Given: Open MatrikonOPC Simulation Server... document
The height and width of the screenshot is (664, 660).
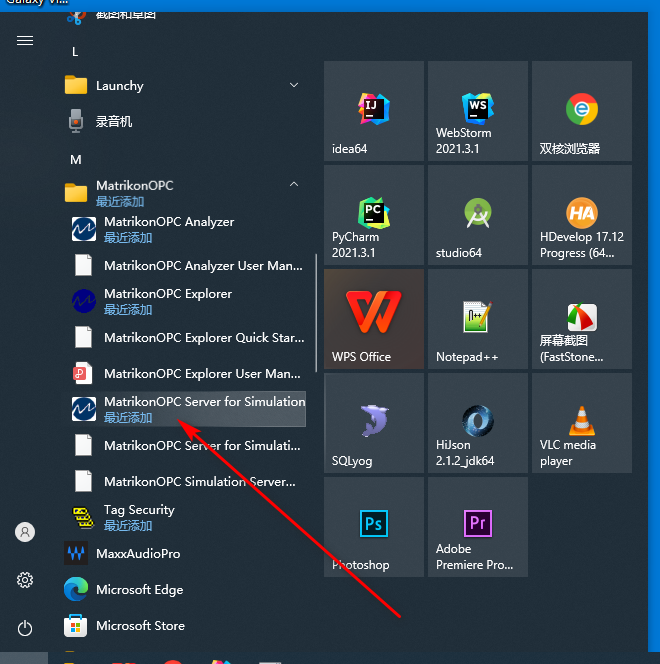Looking at the screenshot, I should pos(186,481).
